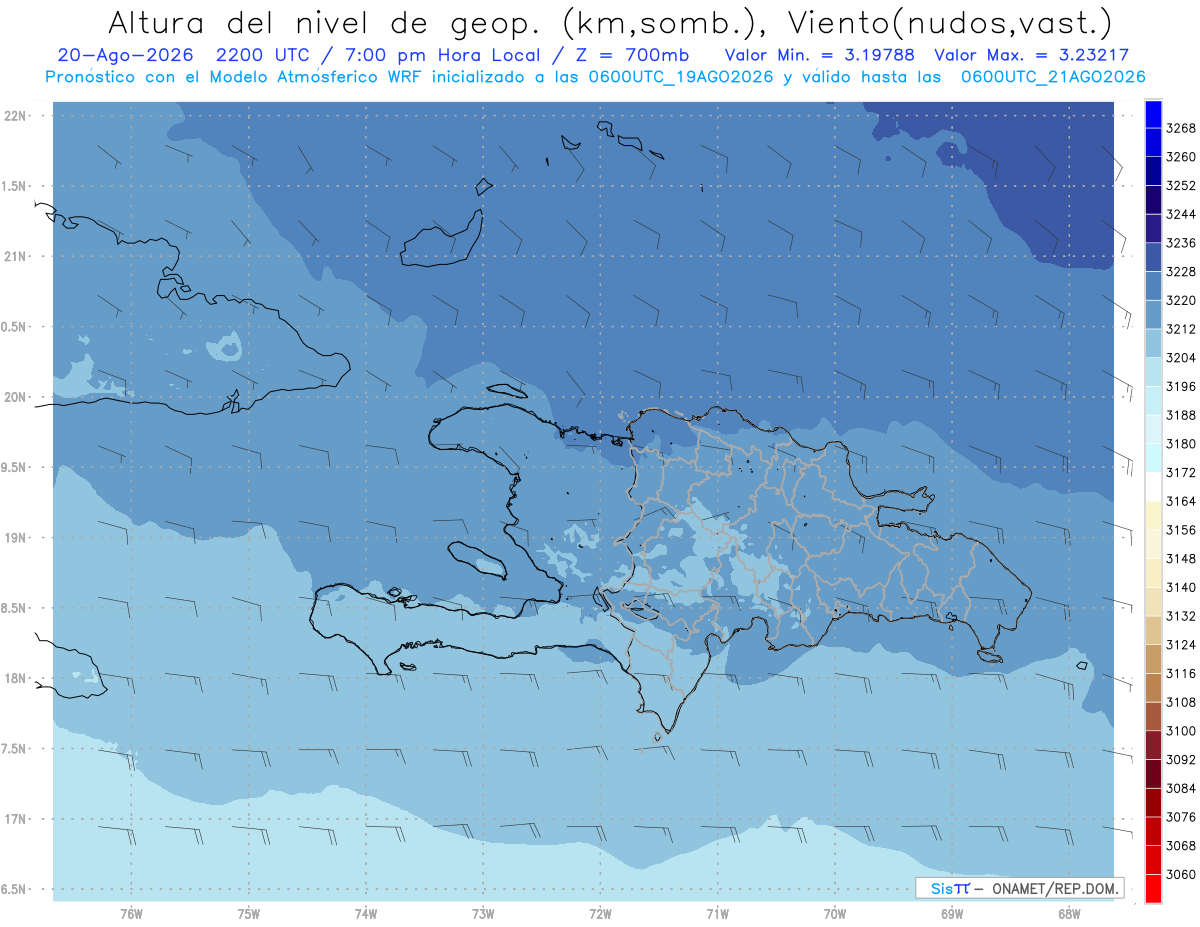Viewport: 1200px width, 927px height.
Task: Click the "71W" longitude label
Action: [717, 914]
